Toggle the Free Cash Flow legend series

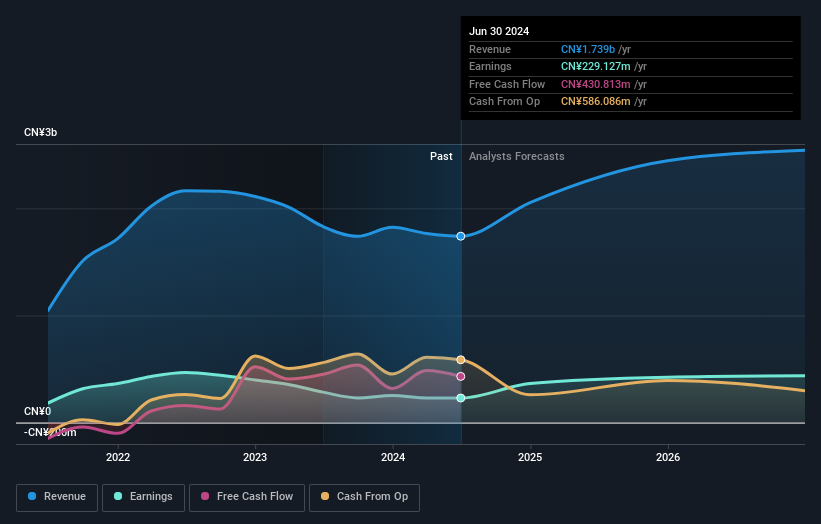pos(247,497)
